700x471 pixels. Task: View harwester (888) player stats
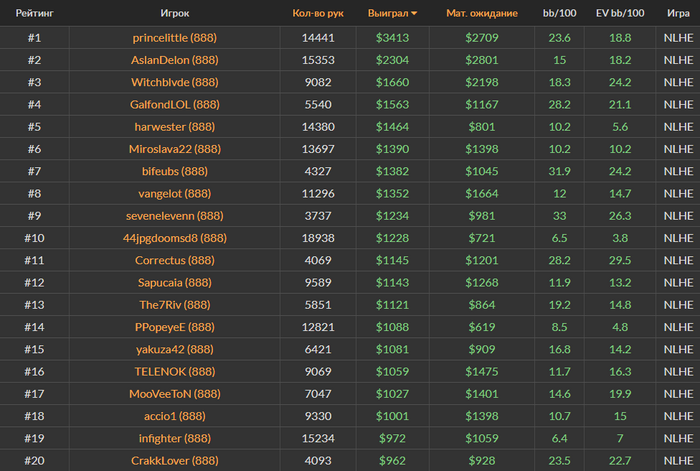[175, 127]
